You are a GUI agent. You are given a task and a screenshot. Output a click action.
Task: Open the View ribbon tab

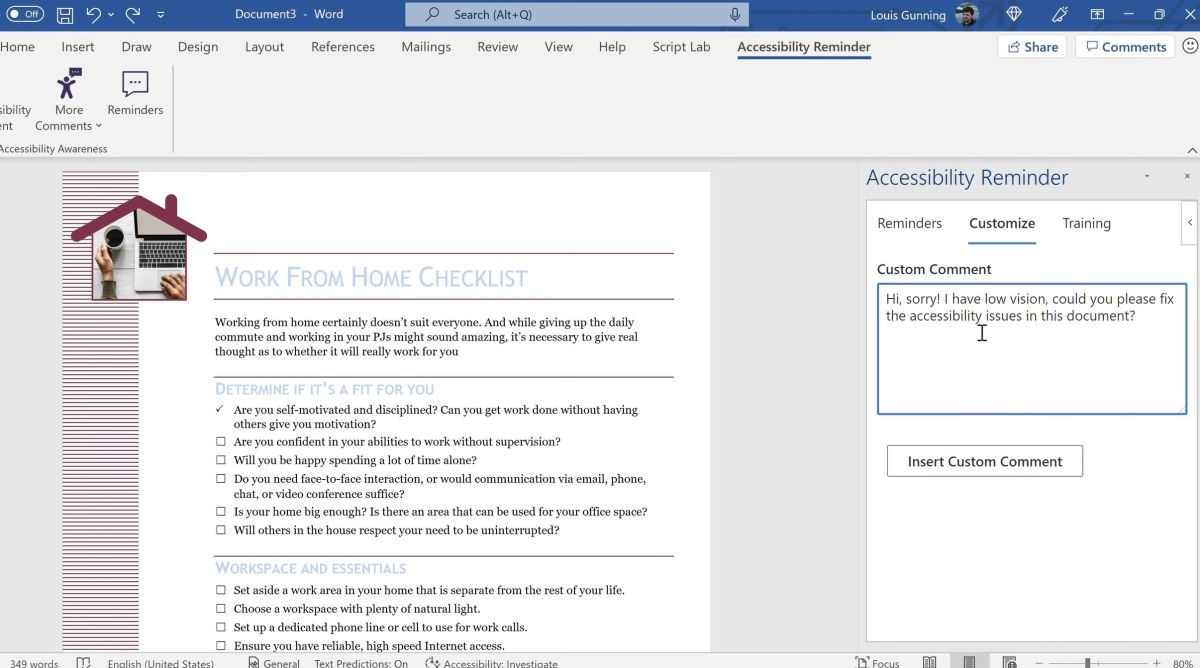tap(559, 47)
